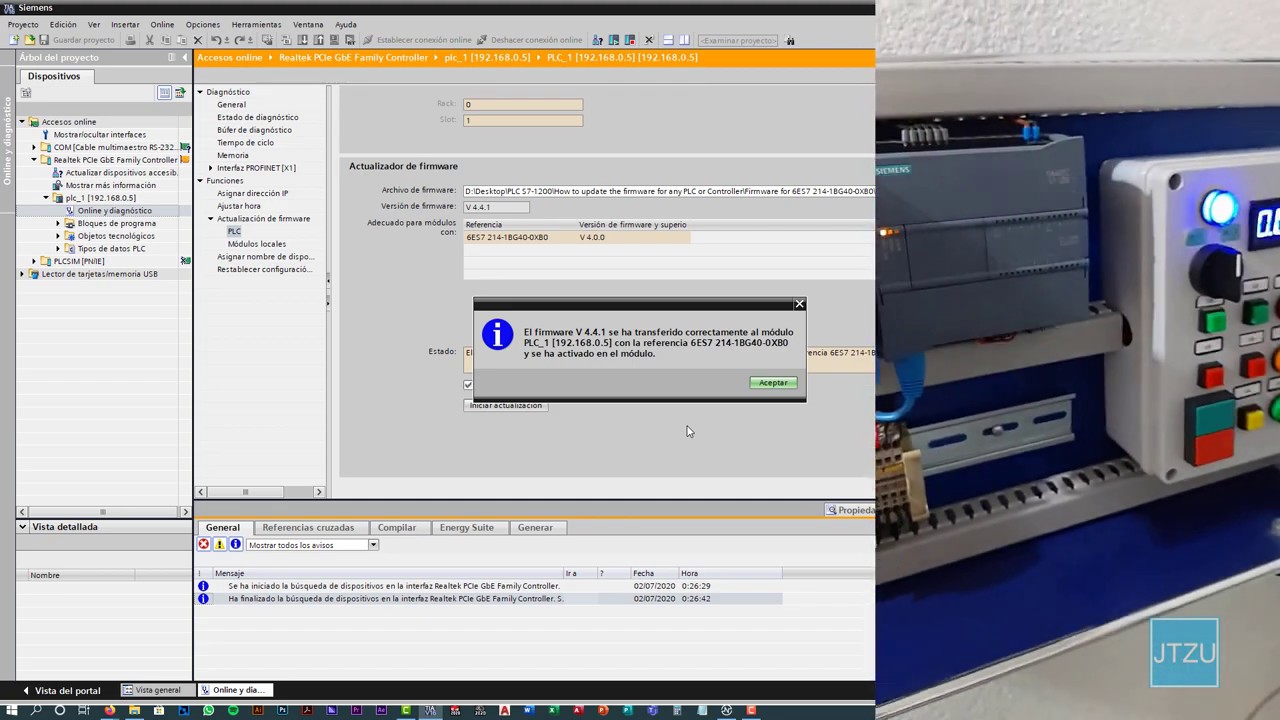
Task: Click the Cut scissors icon
Action: pos(149,40)
